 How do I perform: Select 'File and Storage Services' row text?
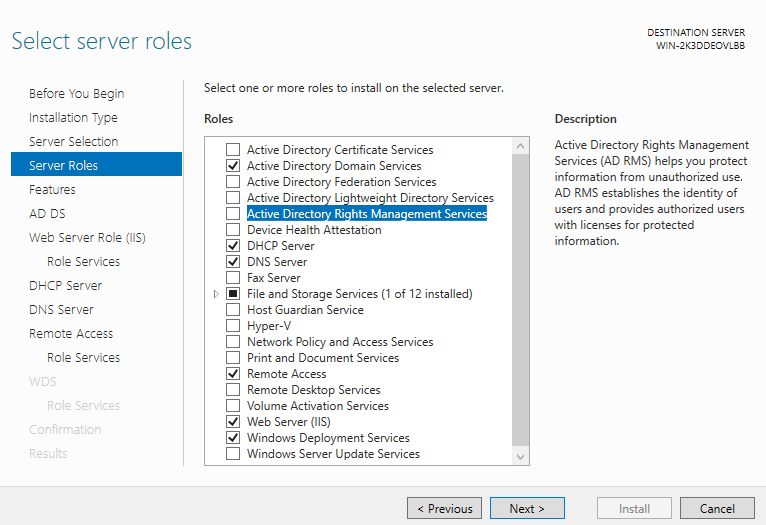click(360, 294)
